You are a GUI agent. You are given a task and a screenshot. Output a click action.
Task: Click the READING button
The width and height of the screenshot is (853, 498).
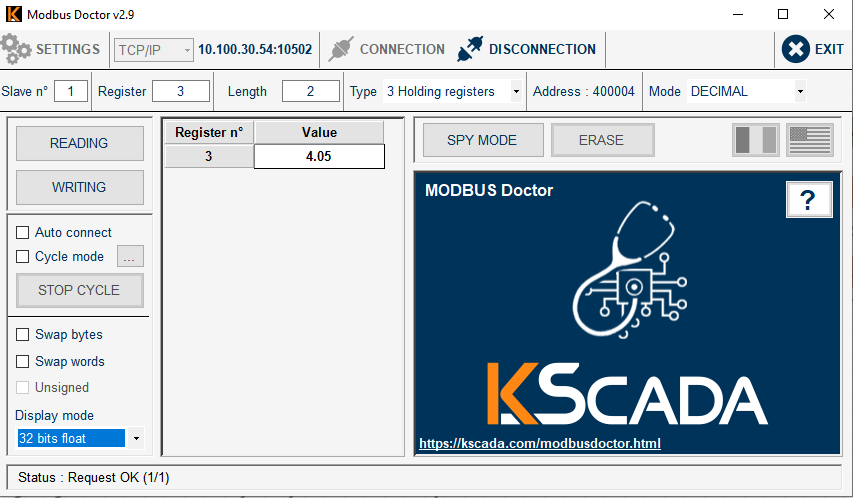point(79,143)
